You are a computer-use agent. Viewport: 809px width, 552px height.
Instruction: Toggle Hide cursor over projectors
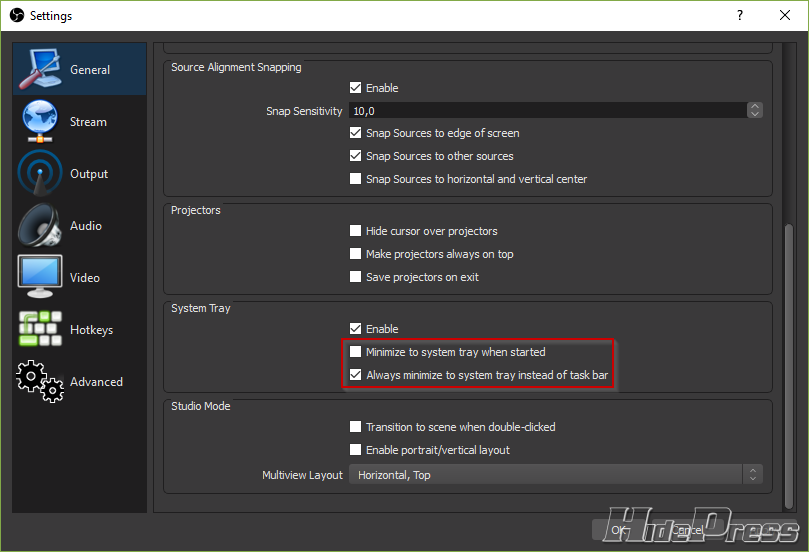pyautogui.click(x=355, y=231)
